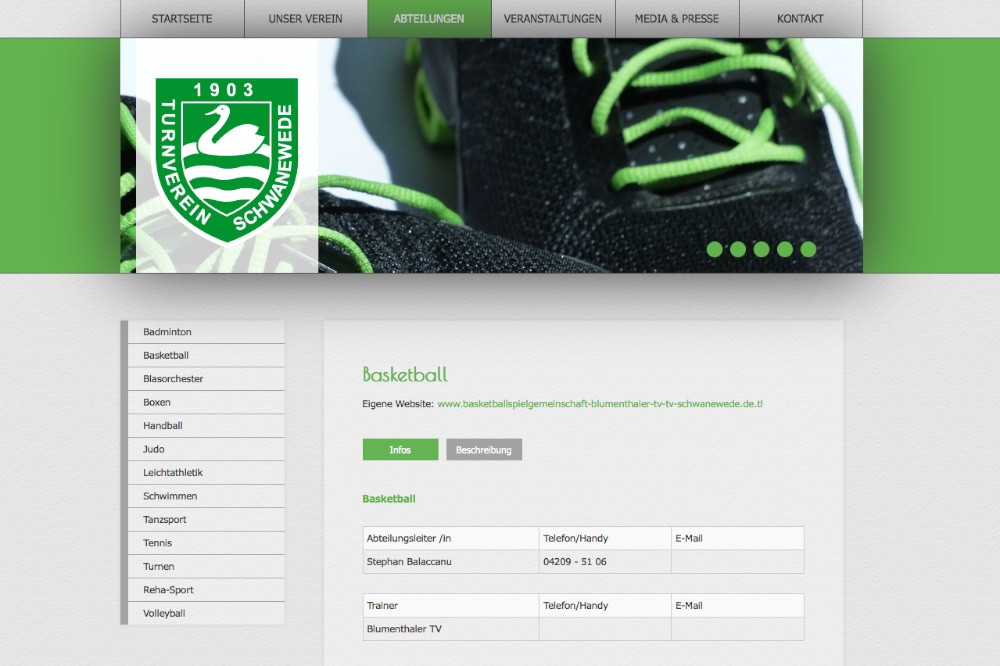
Task: Click the large Basketball page heading
Action: coord(405,374)
